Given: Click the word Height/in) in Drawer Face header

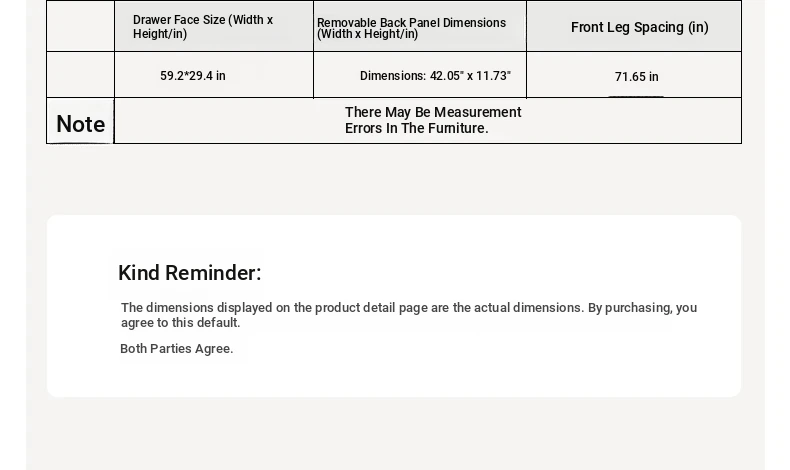Looking at the screenshot, I should [160, 34].
